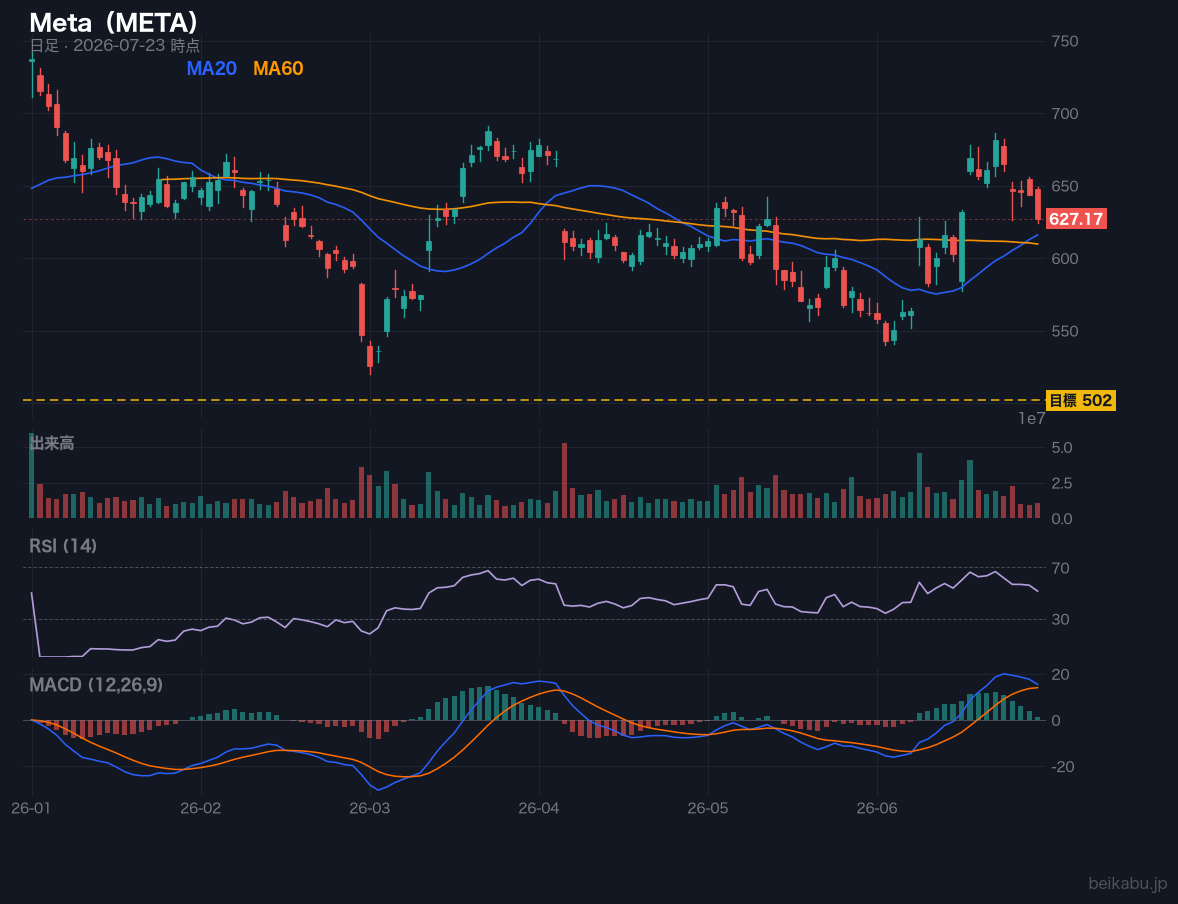Click the 650 price axis label
Image resolution: width=1178 pixels, height=904 pixels.
click(1065, 186)
